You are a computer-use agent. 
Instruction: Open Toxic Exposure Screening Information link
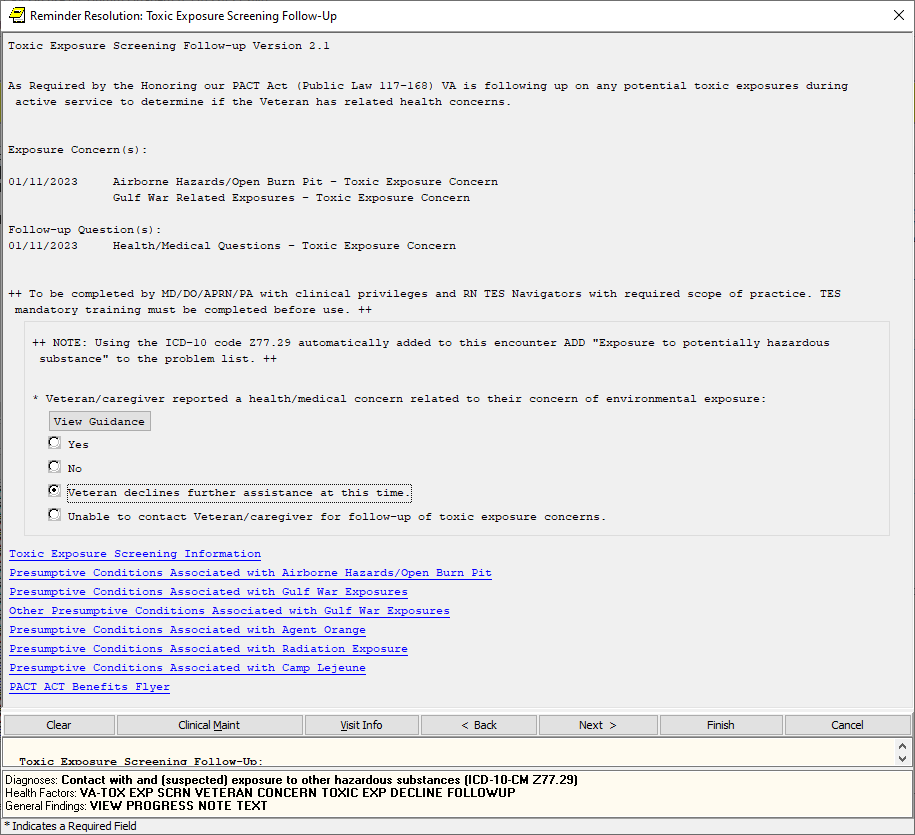tap(135, 554)
